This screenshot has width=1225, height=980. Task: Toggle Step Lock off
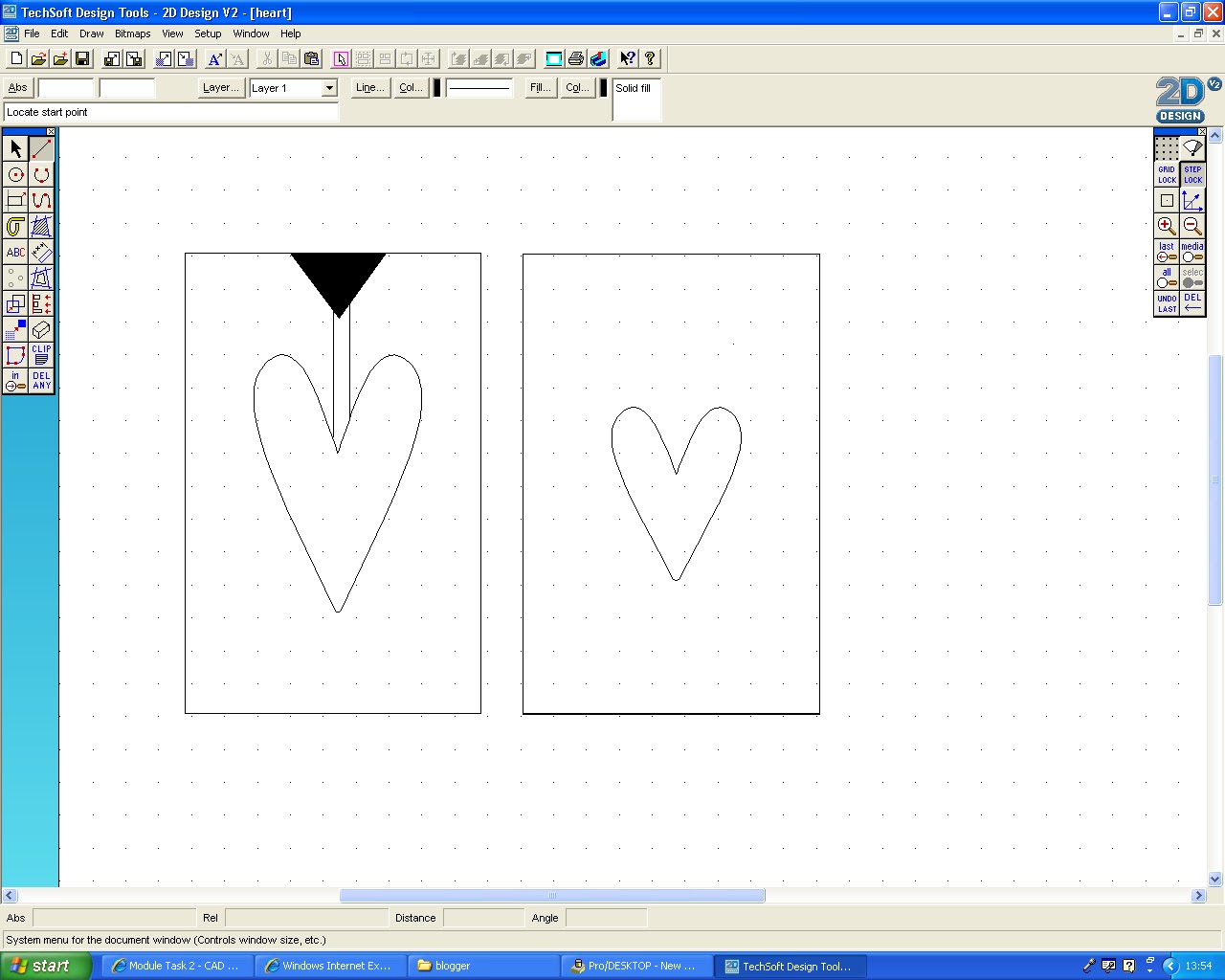click(1192, 174)
